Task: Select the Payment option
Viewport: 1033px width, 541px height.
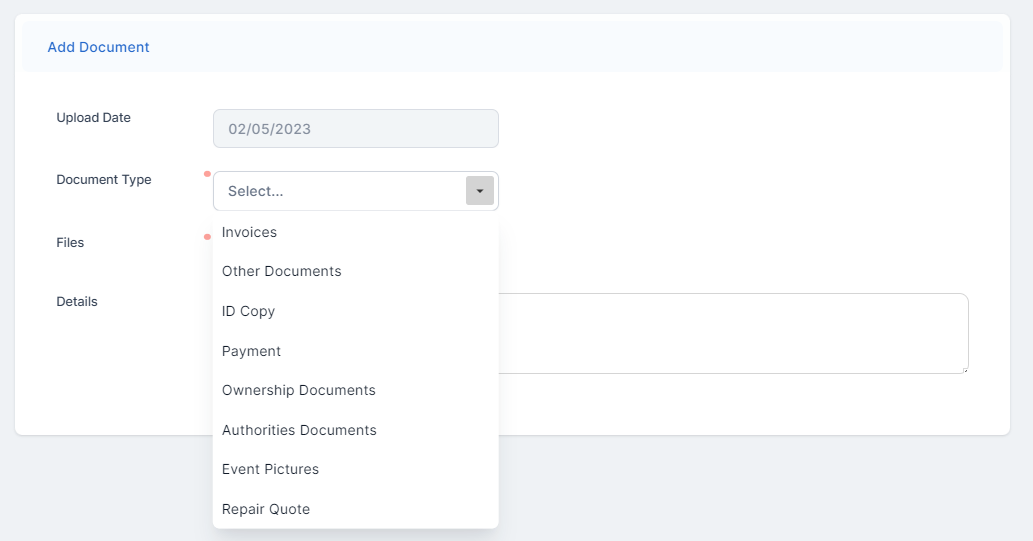Action: (x=251, y=351)
